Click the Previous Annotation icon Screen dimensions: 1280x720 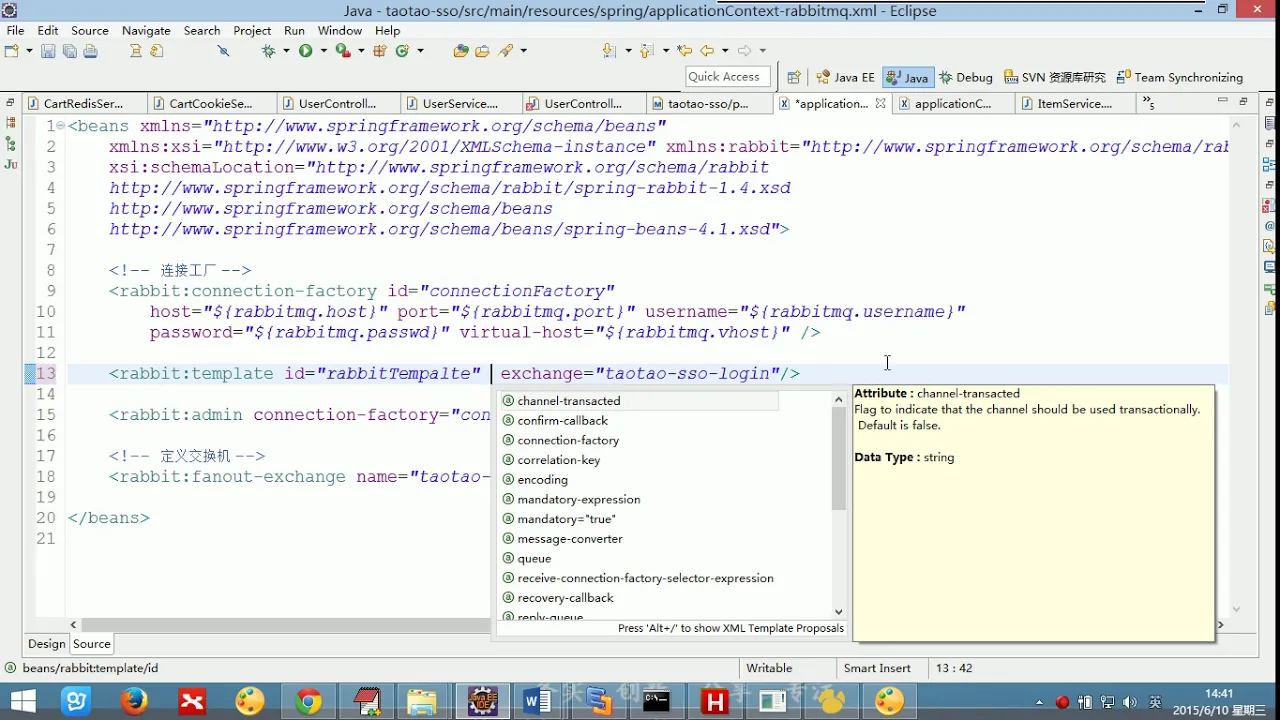tap(646, 51)
